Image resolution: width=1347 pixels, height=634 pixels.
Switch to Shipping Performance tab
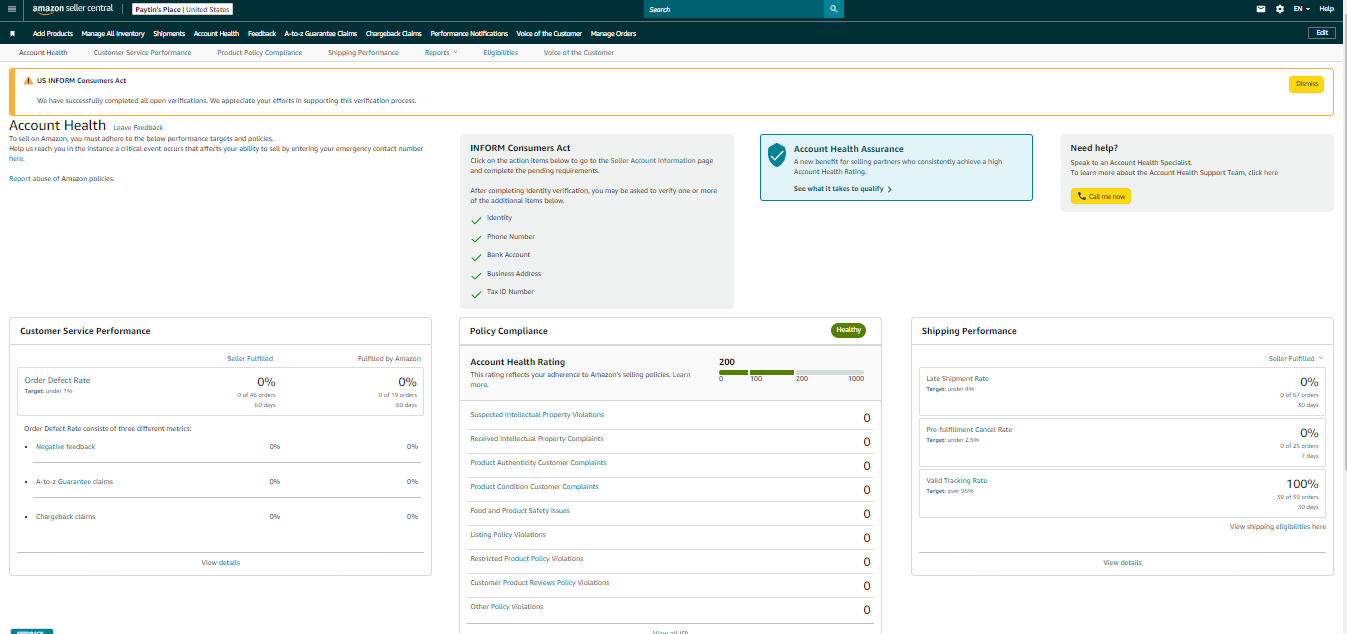tap(363, 52)
